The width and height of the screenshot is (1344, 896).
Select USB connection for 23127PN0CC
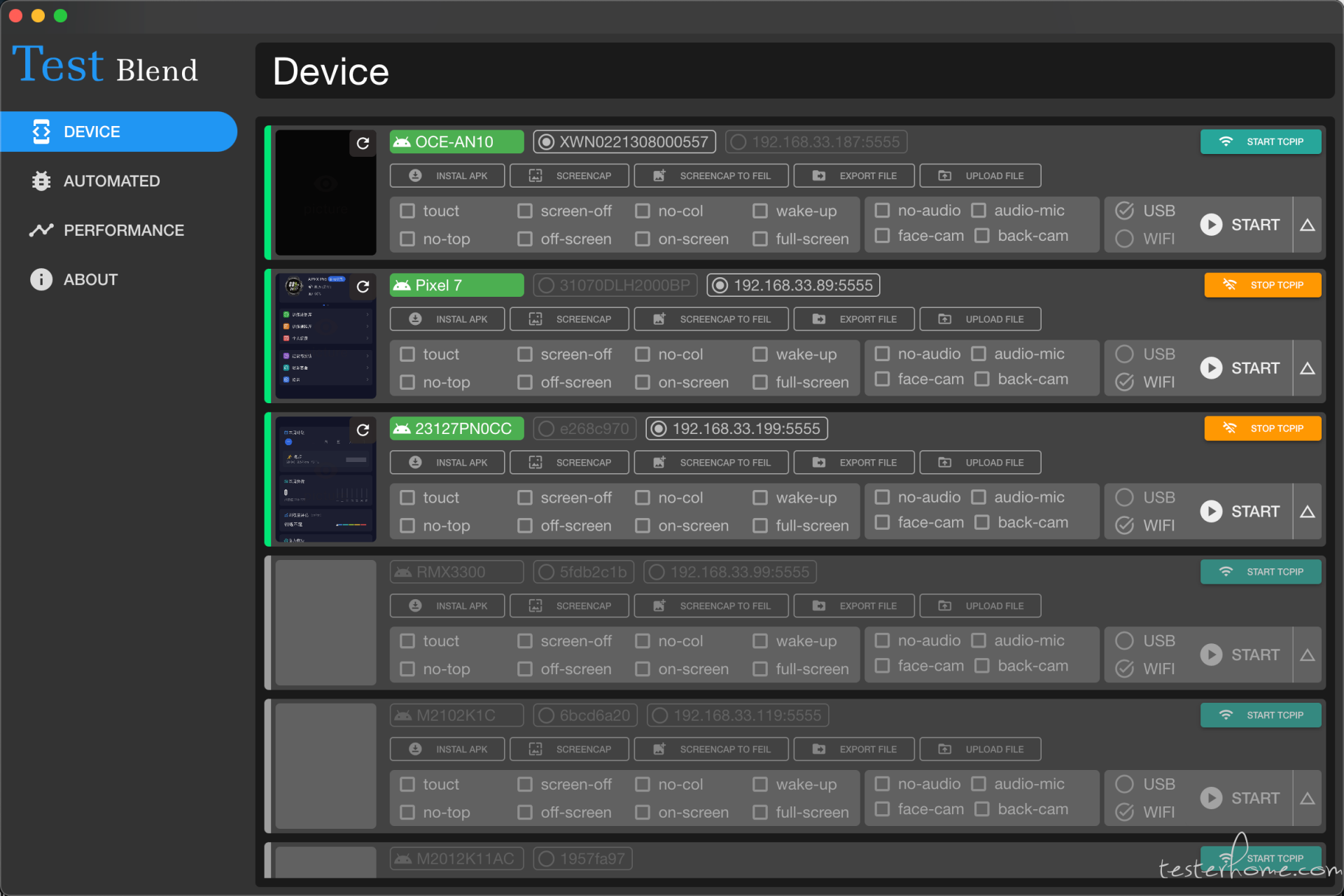[1125, 498]
